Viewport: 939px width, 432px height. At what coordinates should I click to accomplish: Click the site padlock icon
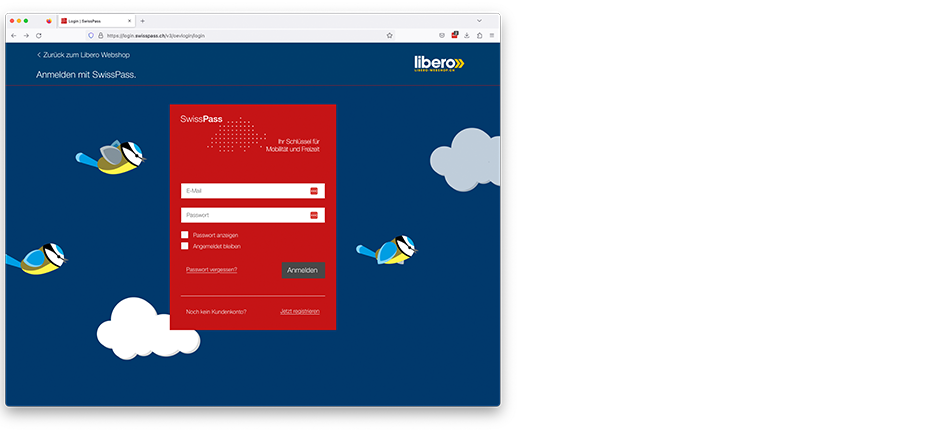(x=100, y=36)
